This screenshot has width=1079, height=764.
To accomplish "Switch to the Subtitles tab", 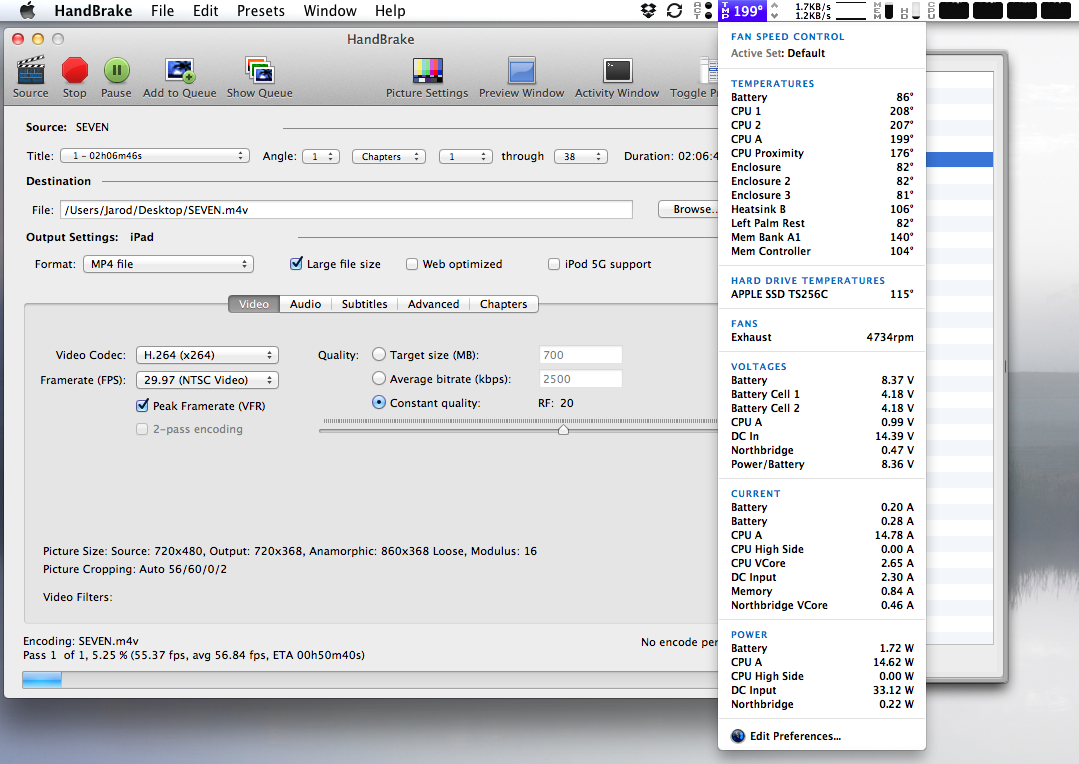I will pyautogui.click(x=364, y=304).
